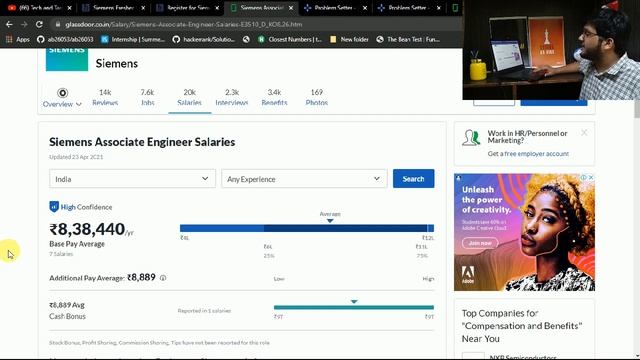640x360 pixels.
Task: Open the Internship bookmark
Action: tap(133, 39)
